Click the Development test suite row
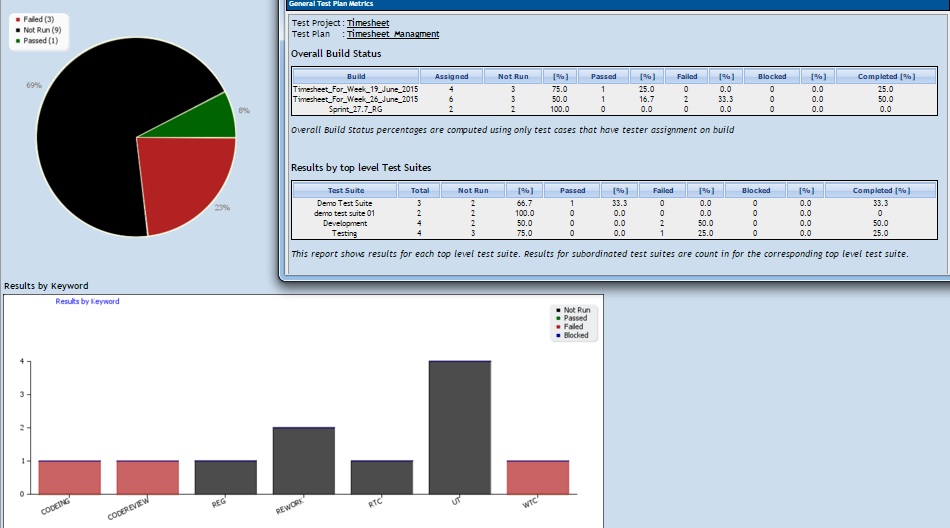 pos(346,223)
